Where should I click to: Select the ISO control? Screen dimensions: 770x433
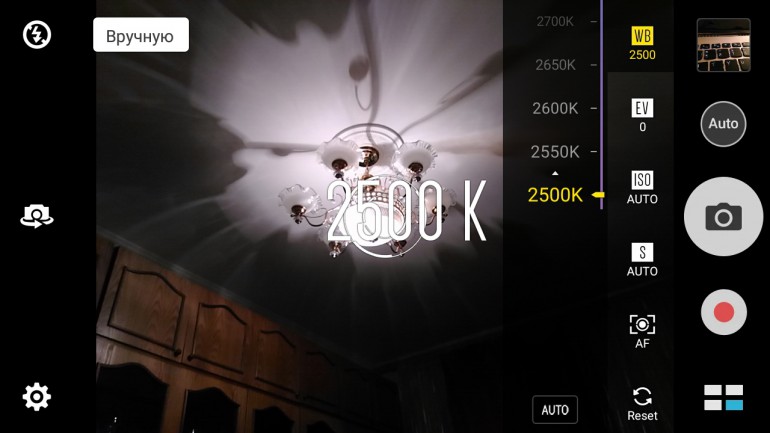point(642,188)
